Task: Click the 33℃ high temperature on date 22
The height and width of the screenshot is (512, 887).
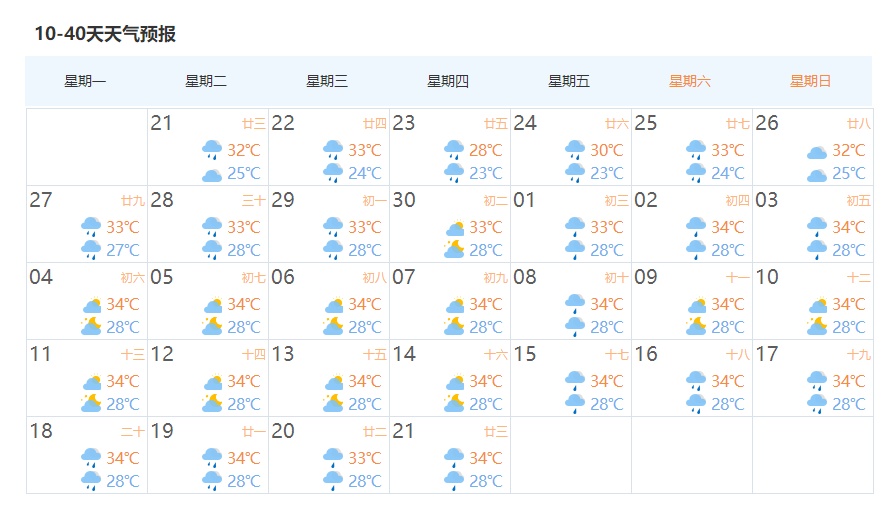Action: 365,150
